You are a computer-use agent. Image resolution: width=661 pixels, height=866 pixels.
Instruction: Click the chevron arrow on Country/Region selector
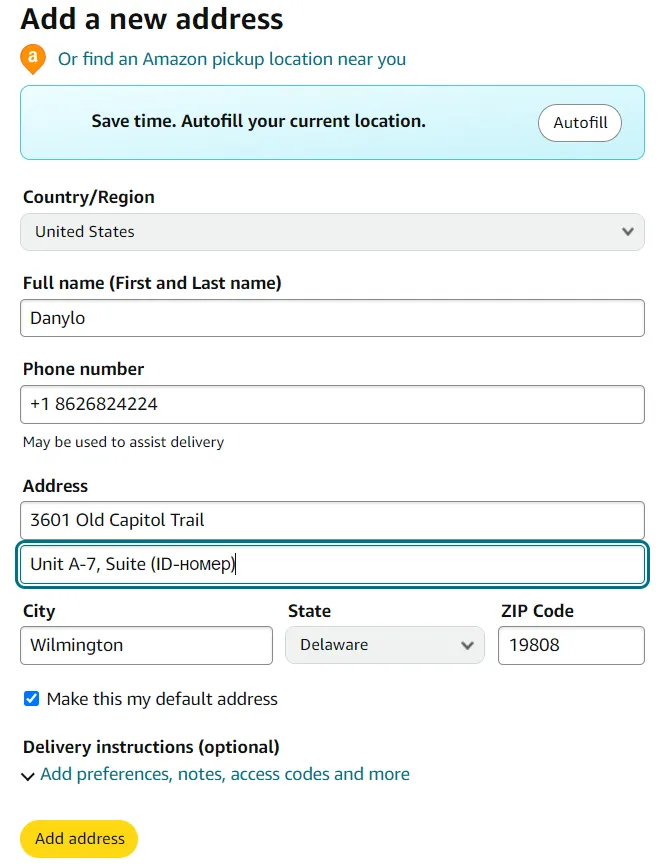coord(627,232)
